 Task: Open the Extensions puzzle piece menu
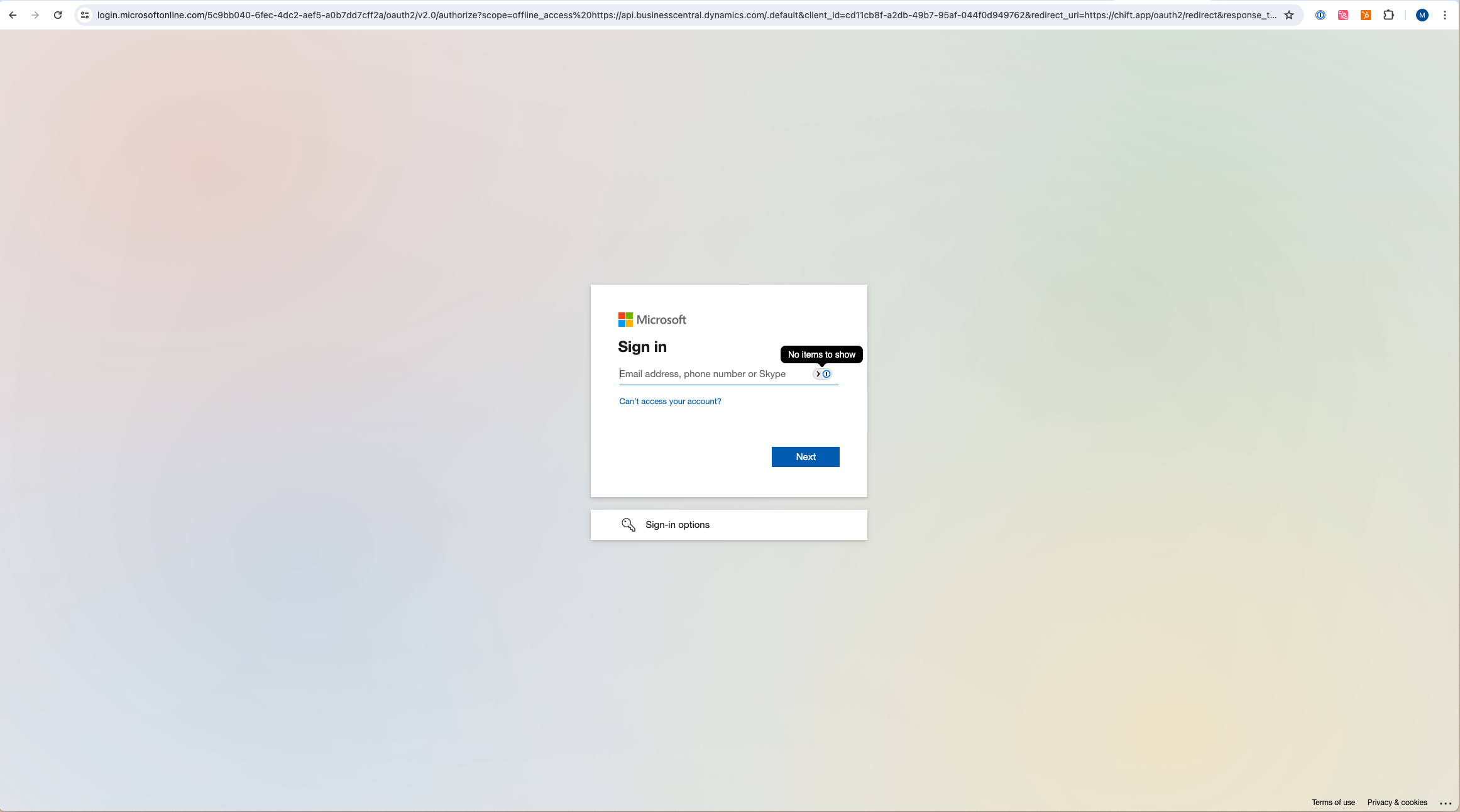coord(1389,15)
